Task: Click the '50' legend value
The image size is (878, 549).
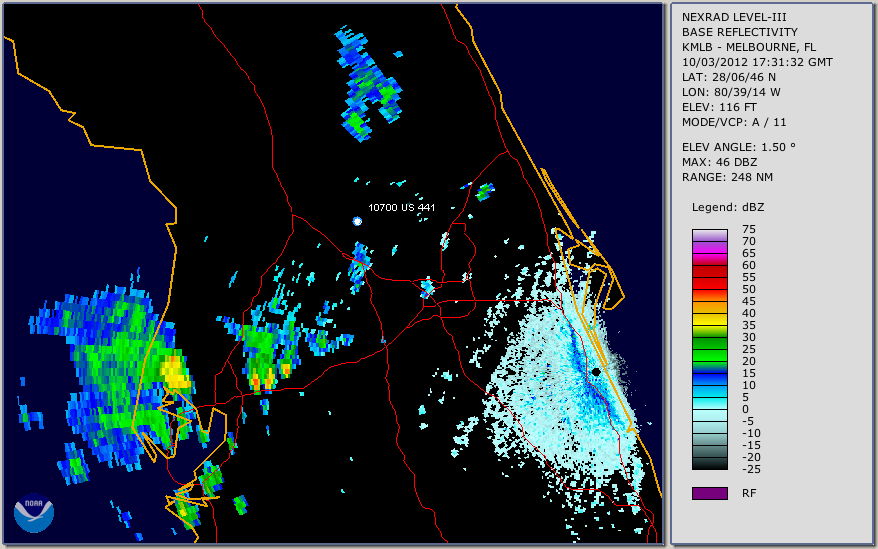Action: [749, 289]
